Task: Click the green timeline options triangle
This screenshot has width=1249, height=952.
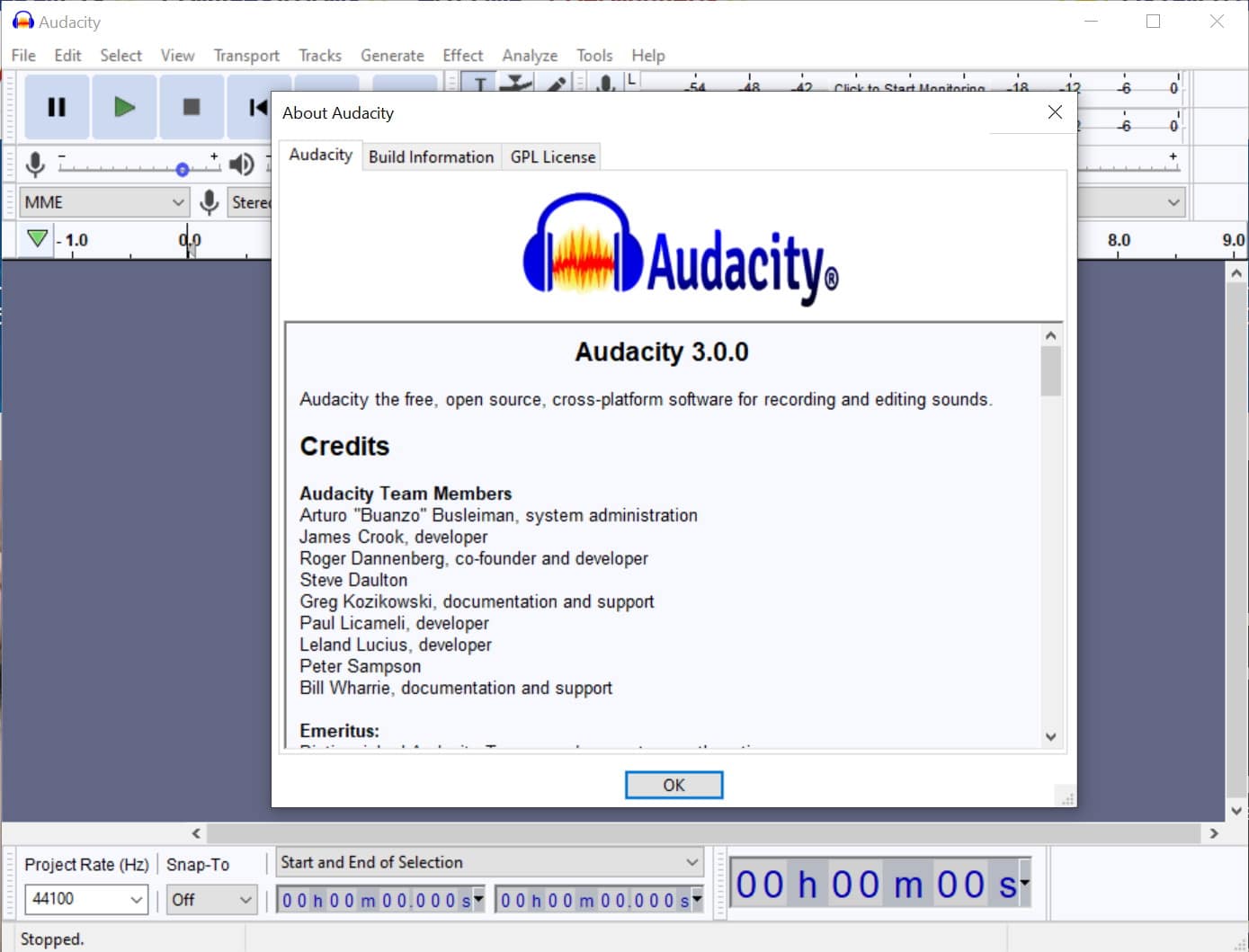Action: point(37,239)
